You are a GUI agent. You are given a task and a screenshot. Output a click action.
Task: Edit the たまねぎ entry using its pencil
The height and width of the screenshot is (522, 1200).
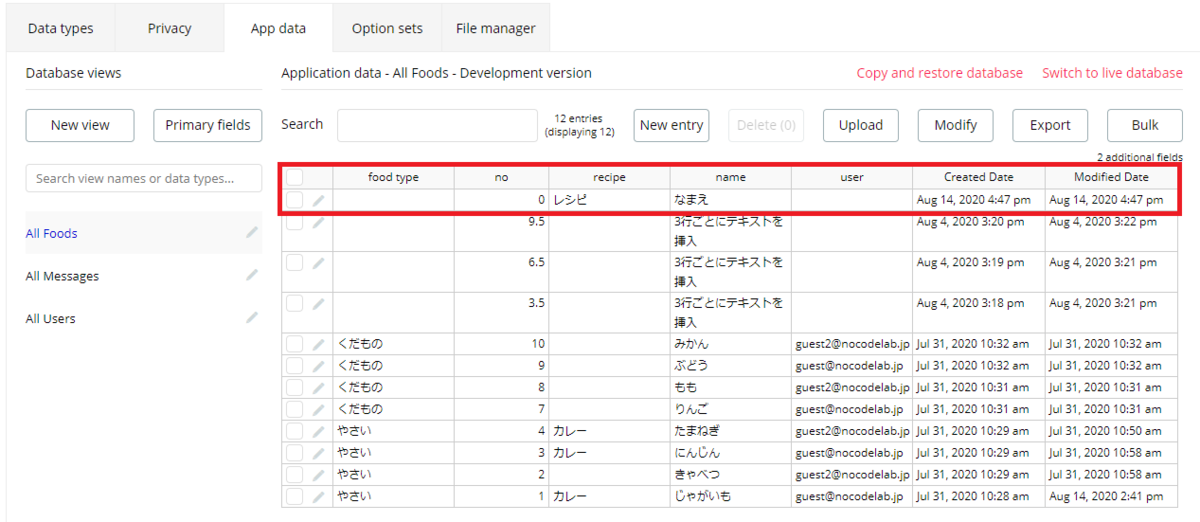(318, 431)
